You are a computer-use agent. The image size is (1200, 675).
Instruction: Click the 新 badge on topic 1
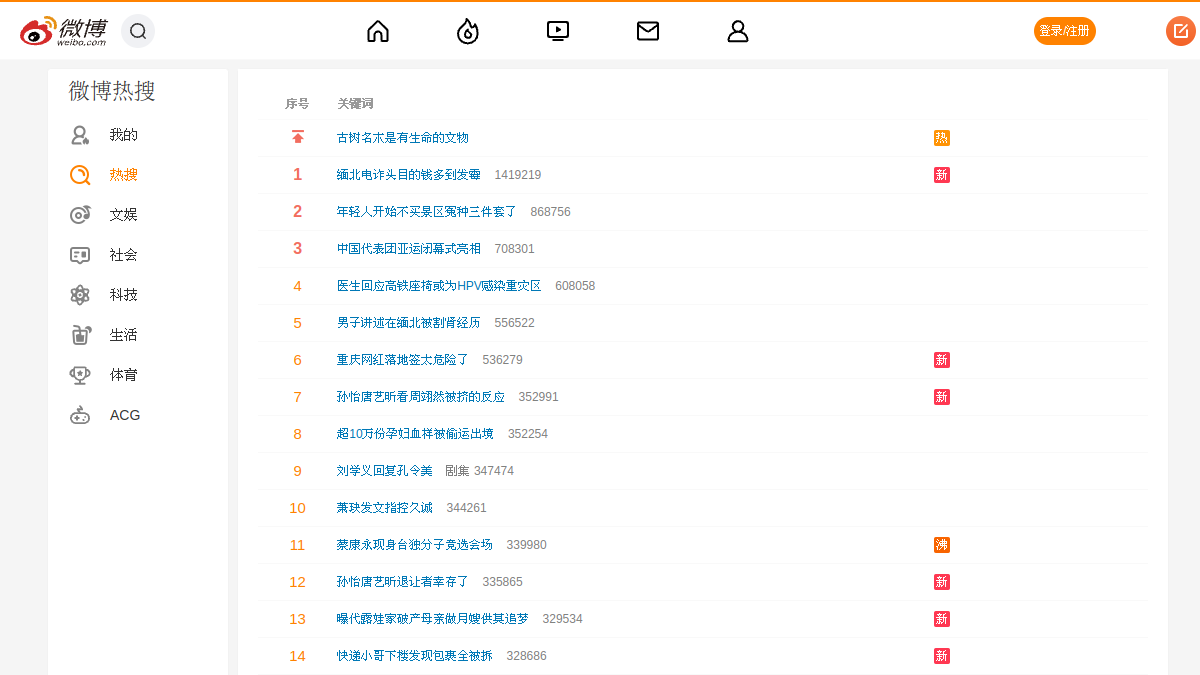coord(942,175)
